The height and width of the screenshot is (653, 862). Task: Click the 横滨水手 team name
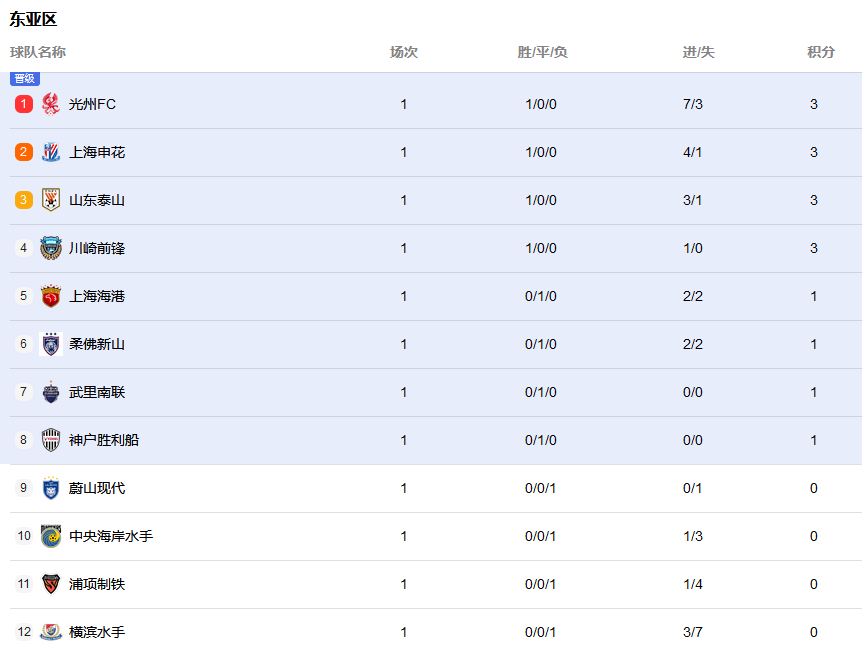click(97, 632)
